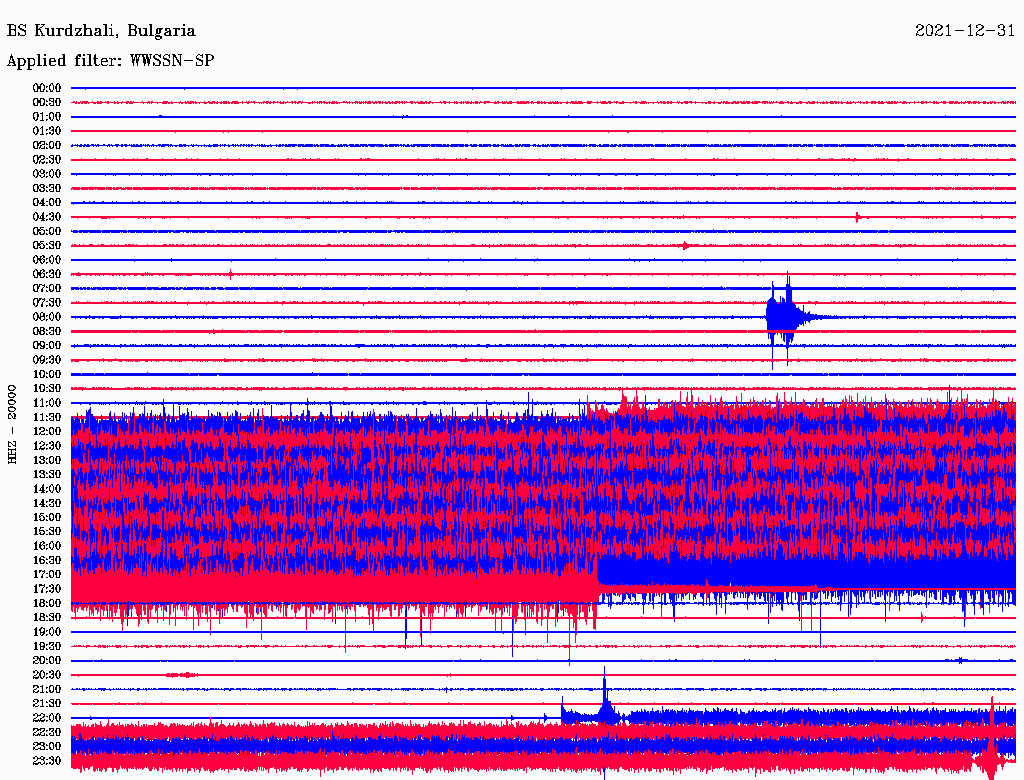Screen dimensions: 1024x780
Task: Click the 09:30 time label
Action: click(x=47, y=360)
